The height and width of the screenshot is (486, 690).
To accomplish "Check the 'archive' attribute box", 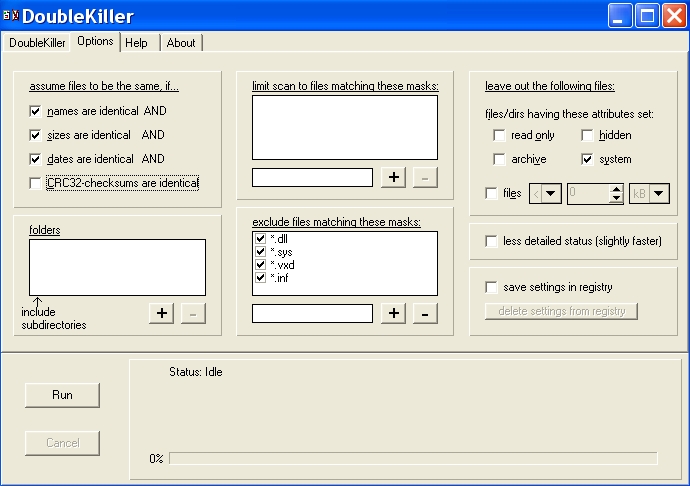I will (499, 159).
